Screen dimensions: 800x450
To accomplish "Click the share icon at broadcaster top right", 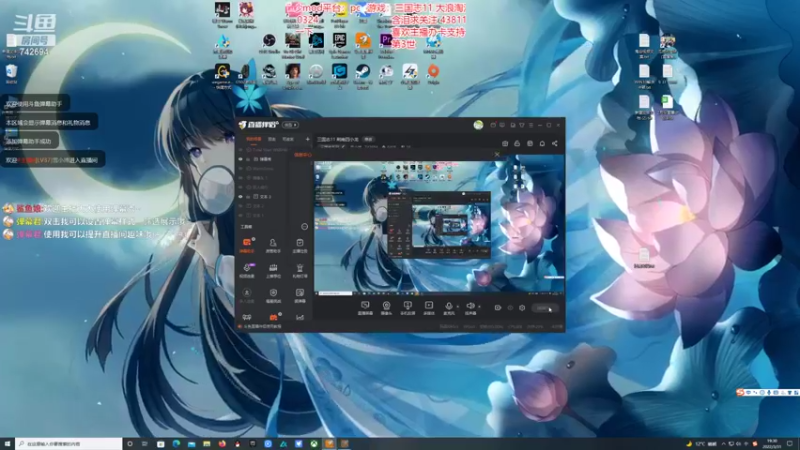I will pyautogui.click(x=555, y=143).
